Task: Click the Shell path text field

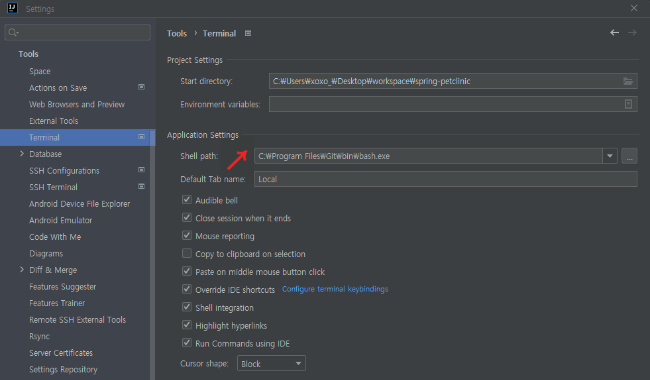Action: click(428, 156)
